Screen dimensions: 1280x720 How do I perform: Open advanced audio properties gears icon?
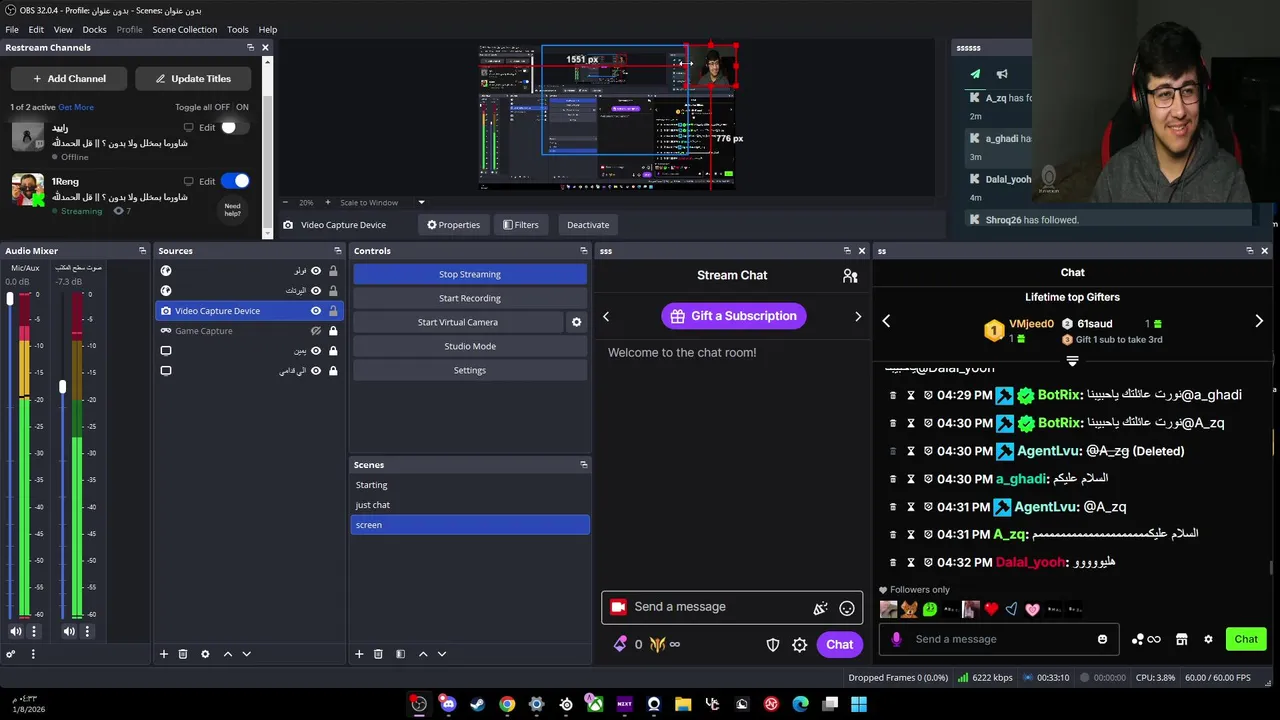point(11,654)
